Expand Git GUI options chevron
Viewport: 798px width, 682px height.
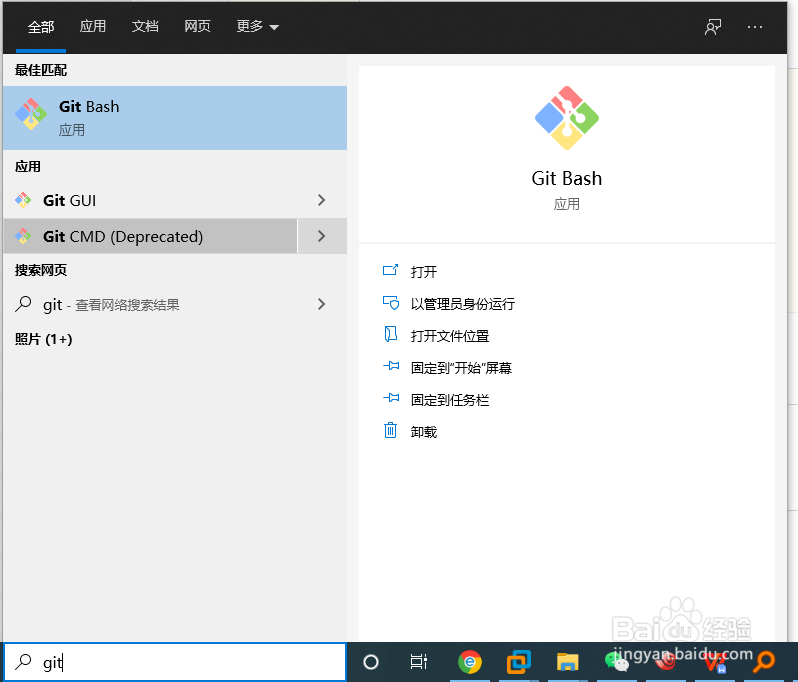coord(322,200)
